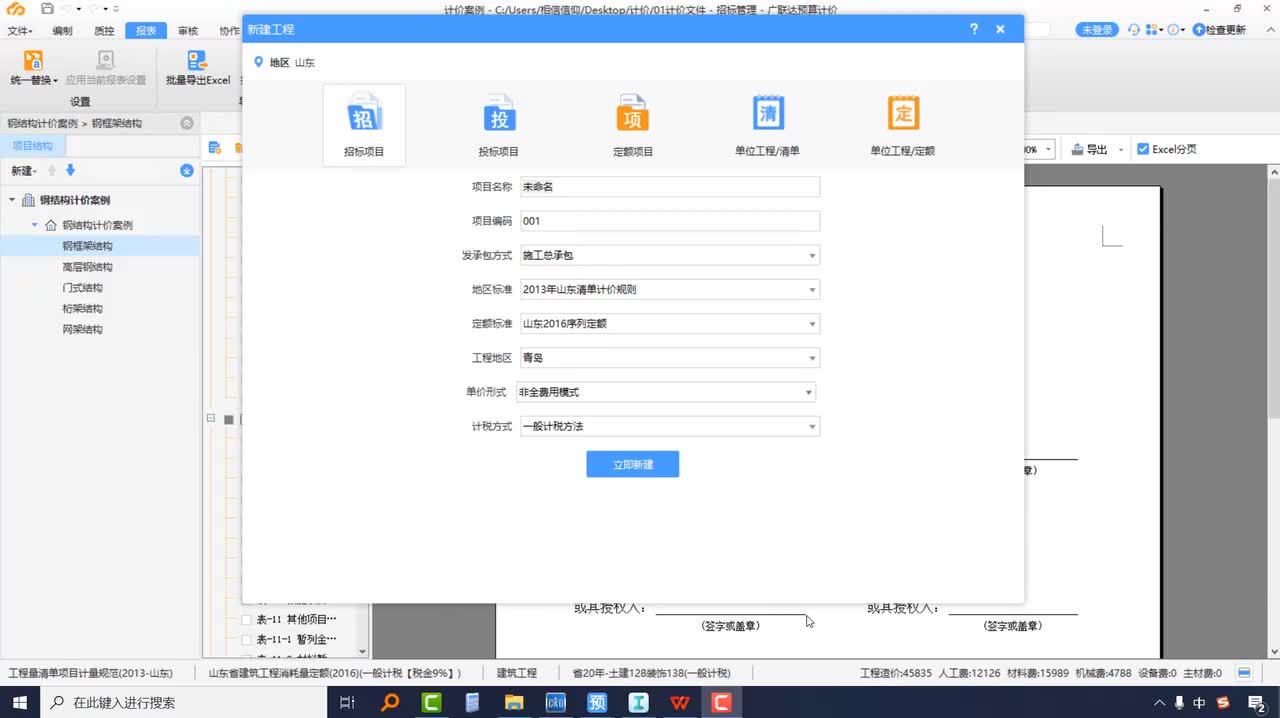The width and height of the screenshot is (1280, 718).
Task: Click the Windows search box
Action: pos(185,703)
